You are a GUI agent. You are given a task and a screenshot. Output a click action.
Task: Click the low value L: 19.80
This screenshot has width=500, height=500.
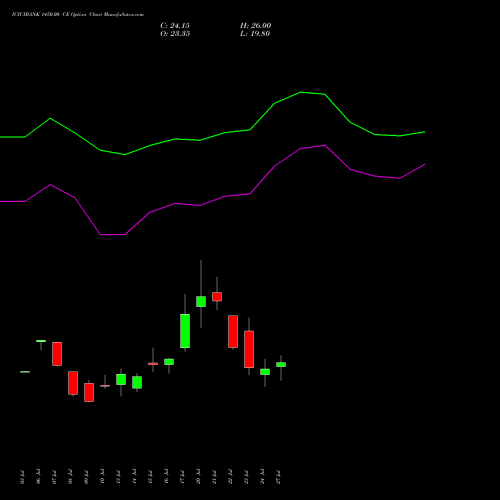pyautogui.click(x=255, y=34)
